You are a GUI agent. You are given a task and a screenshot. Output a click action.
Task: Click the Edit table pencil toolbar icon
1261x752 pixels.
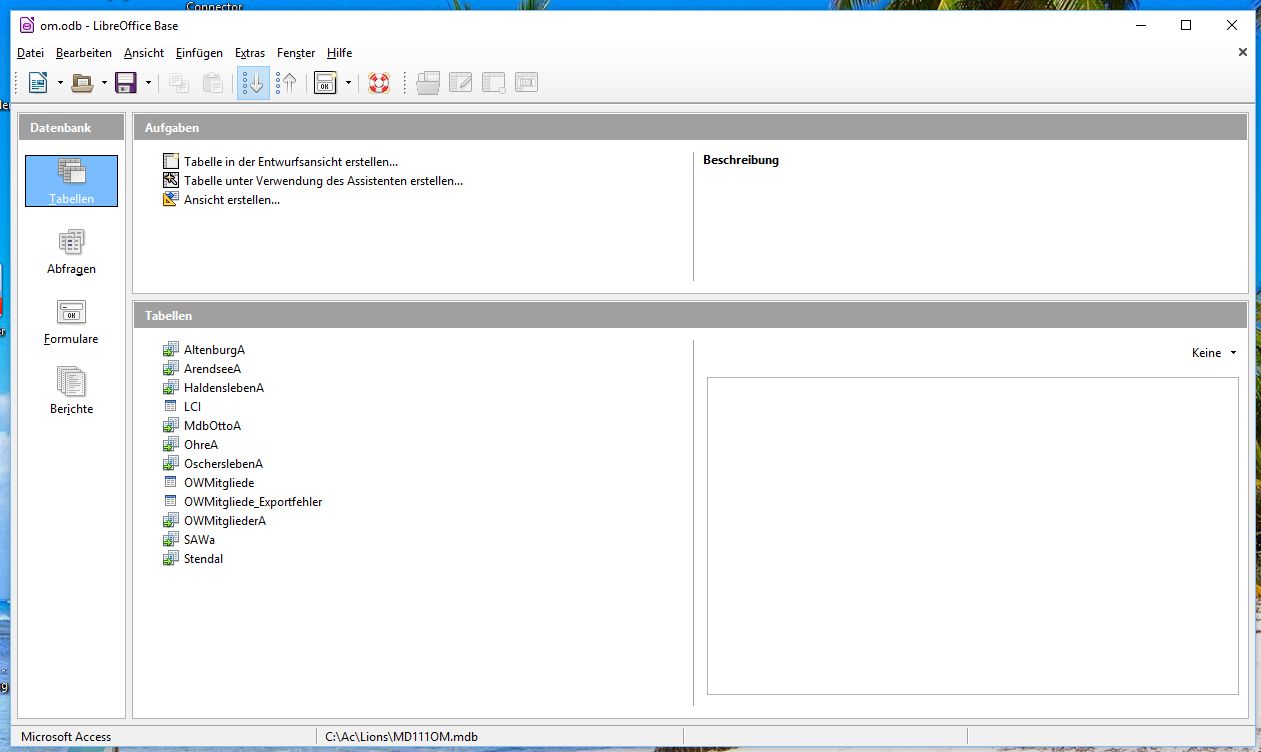(x=461, y=83)
